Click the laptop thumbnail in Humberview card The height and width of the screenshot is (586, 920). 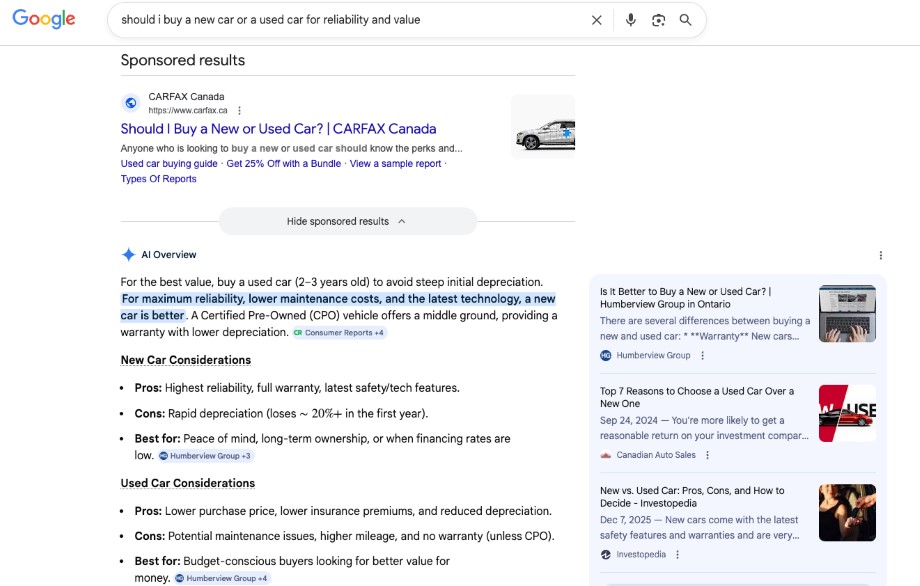pyautogui.click(x=847, y=314)
